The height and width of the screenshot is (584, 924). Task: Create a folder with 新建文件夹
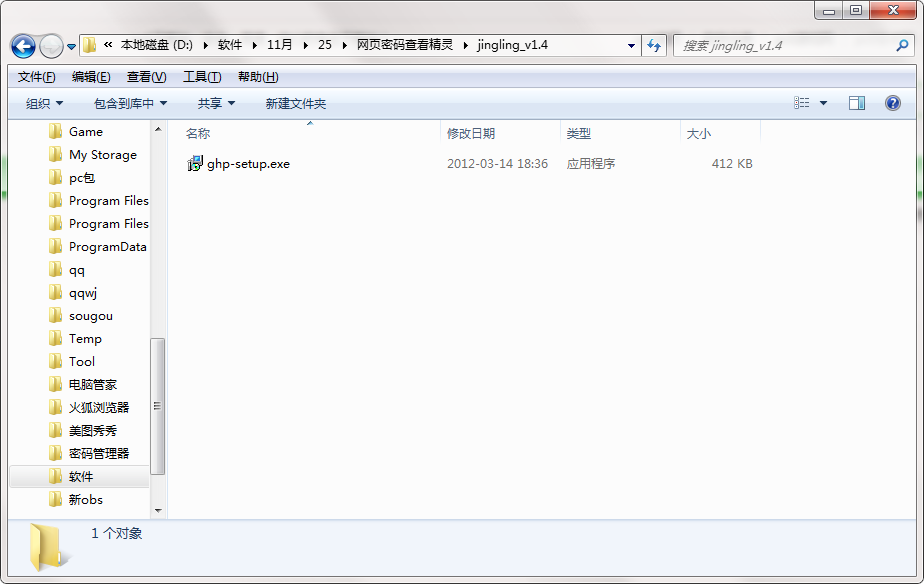[x=296, y=104]
